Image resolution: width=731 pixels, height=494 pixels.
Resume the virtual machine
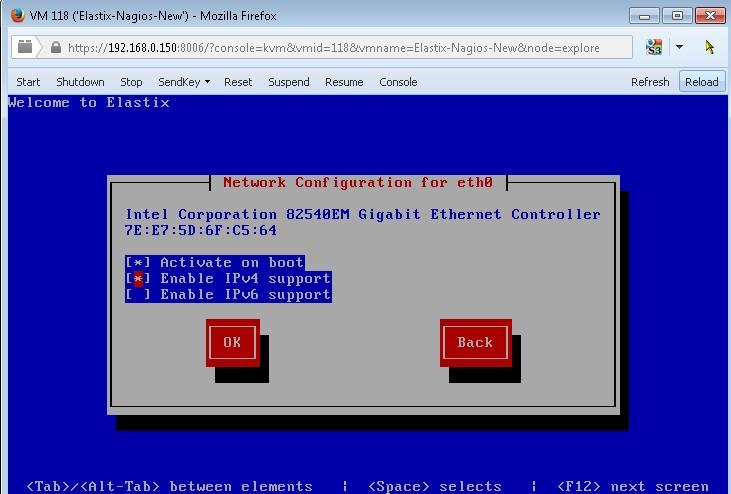(x=344, y=82)
